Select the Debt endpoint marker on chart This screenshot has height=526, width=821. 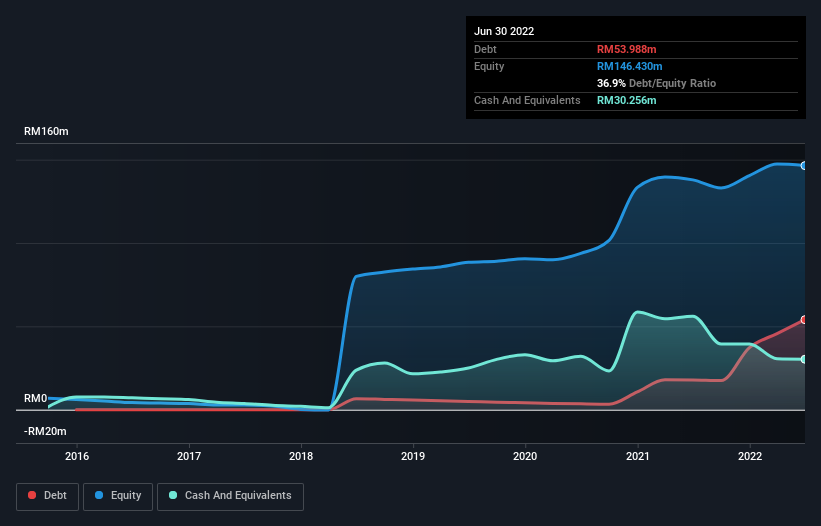(804, 320)
